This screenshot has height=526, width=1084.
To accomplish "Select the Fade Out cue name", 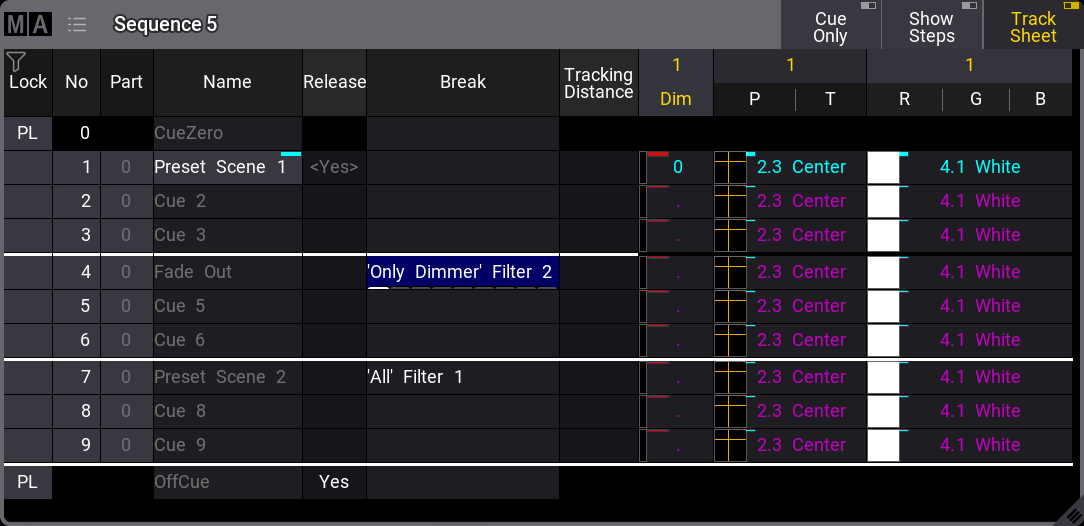I will coord(227,272).
